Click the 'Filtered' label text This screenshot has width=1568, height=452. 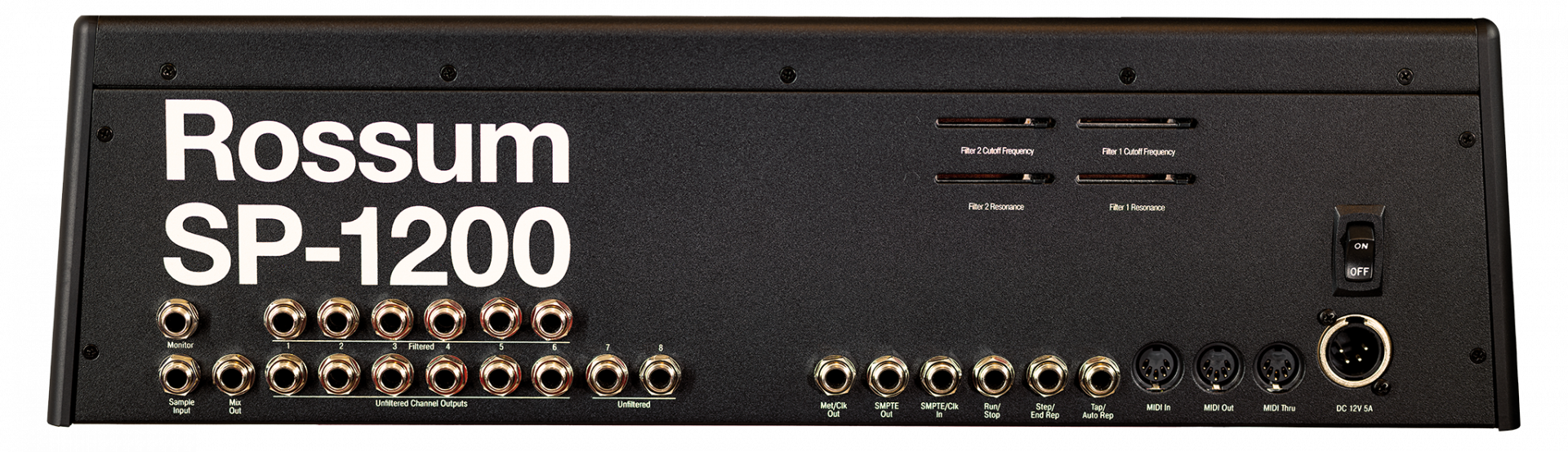[x=421, y=347]
